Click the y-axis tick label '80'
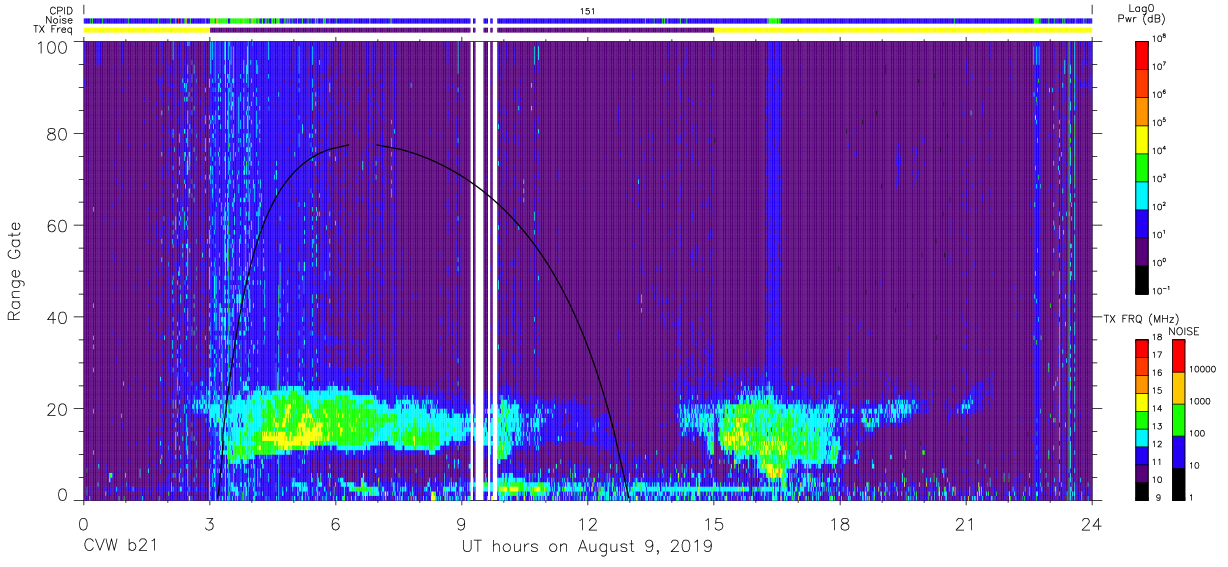The height and width of the screenshot is (567, 1228). tap(58, 134)
